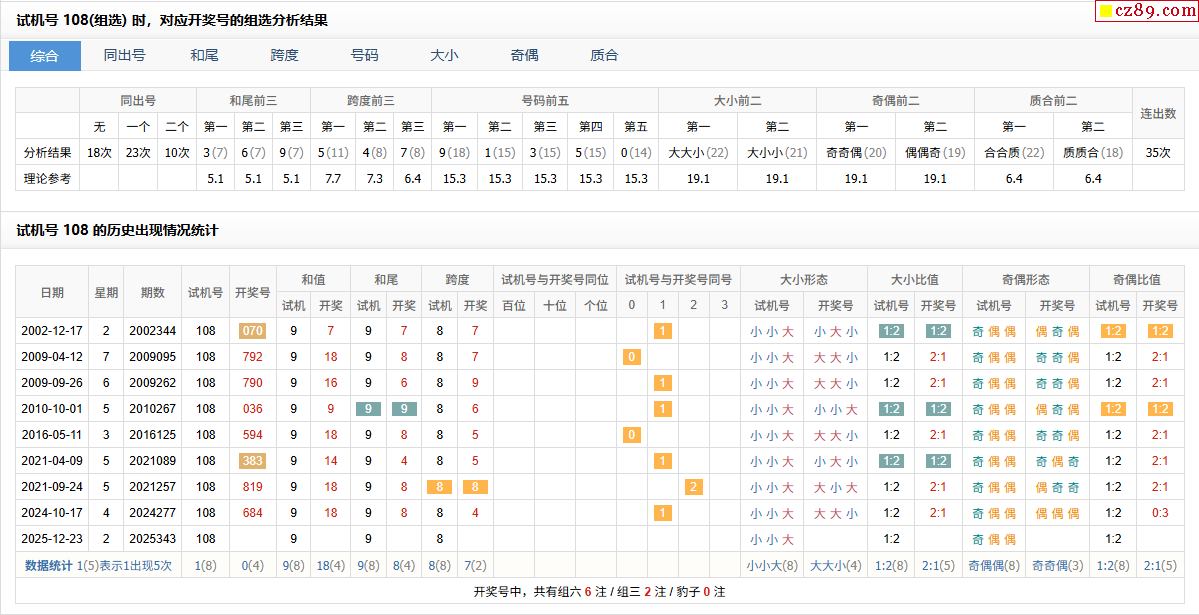The height and width of the screenshot is (615, 1199).
Task: Click the highlighted draw number 383
Action: [x=252, y=461]
